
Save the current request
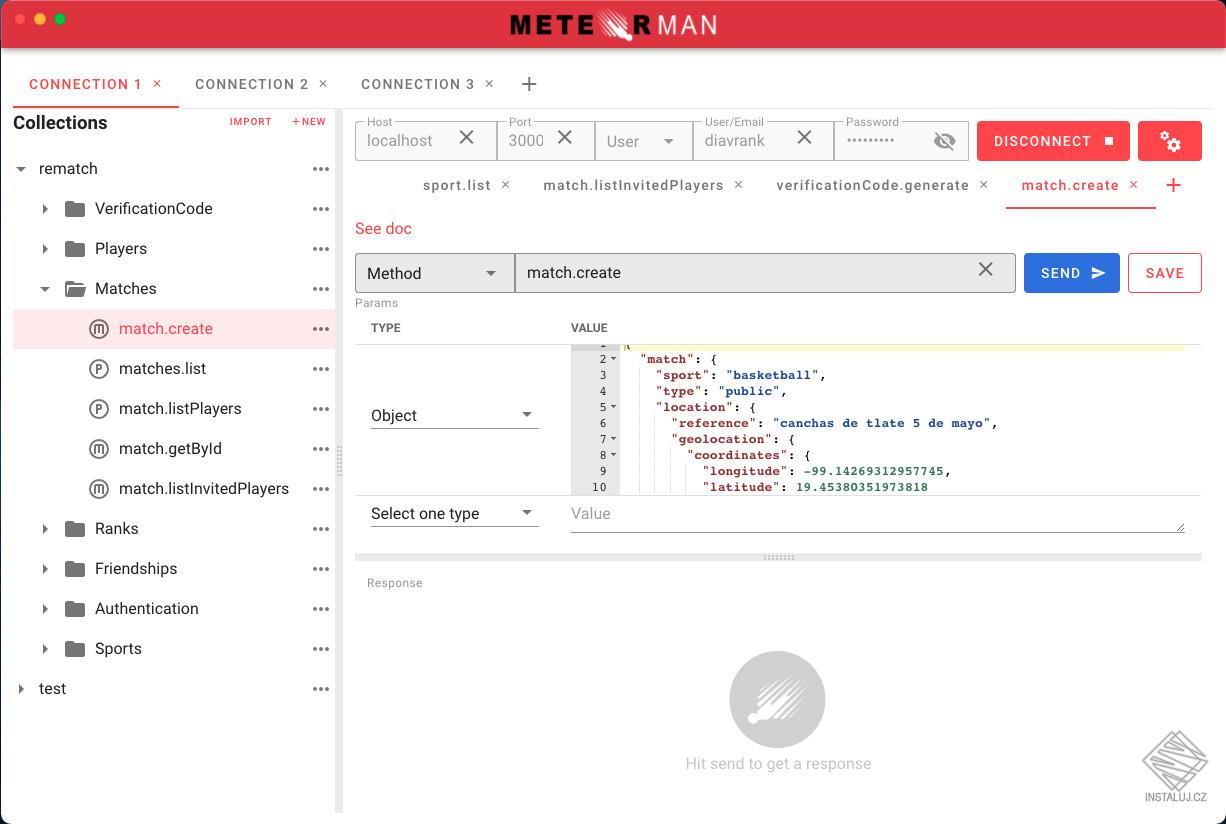(x=1165, y=273)
